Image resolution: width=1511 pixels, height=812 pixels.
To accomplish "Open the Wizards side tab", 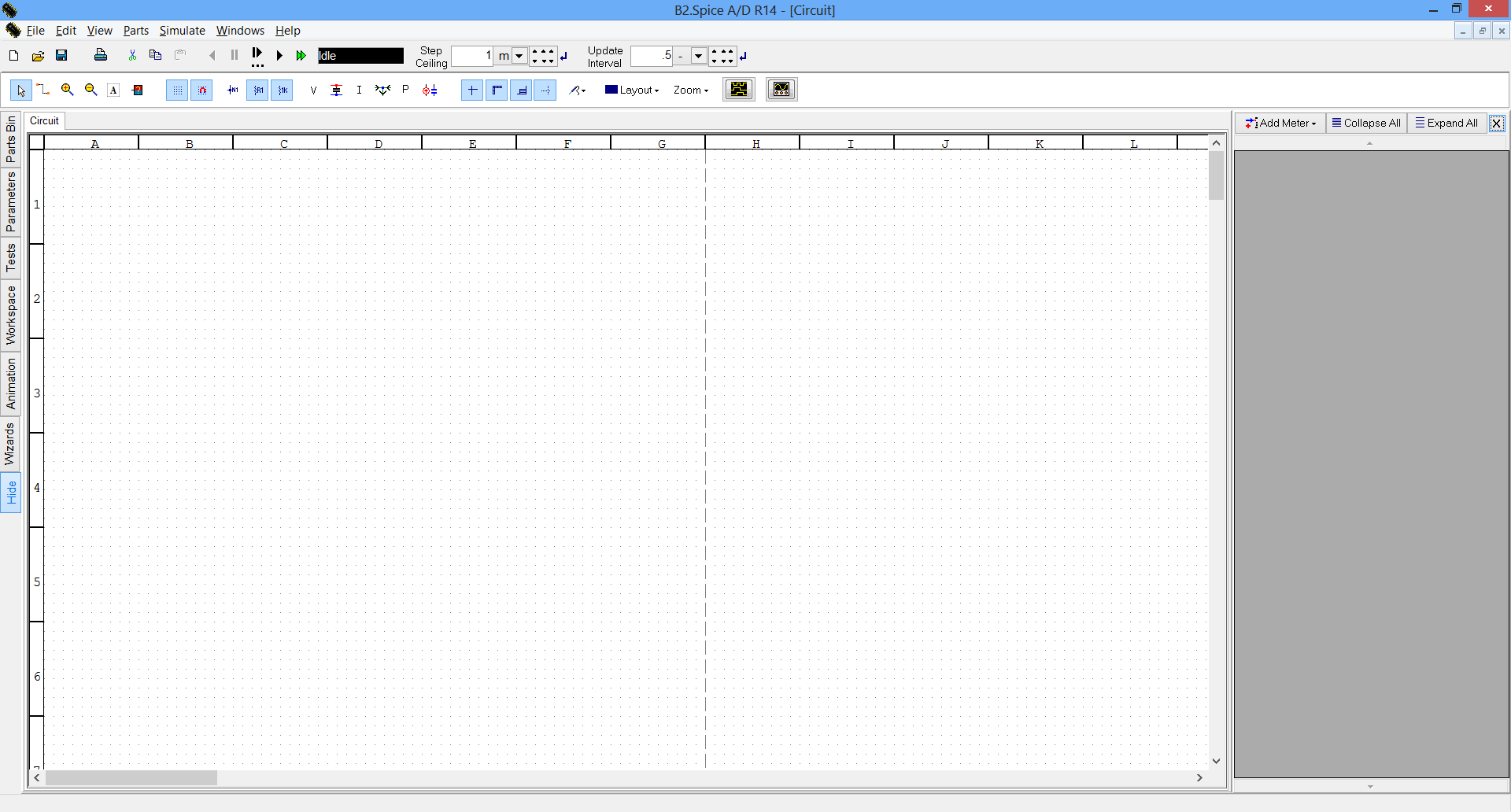I will (x=11, y=444).
